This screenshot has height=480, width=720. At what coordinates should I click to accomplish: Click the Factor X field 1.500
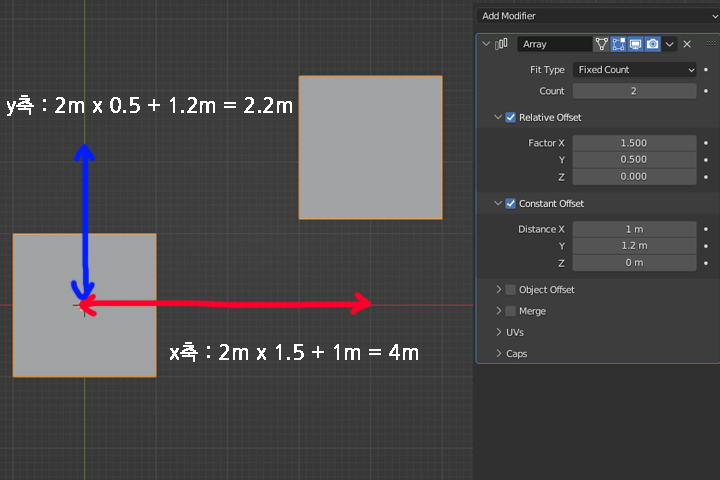[x=635, y=143]
